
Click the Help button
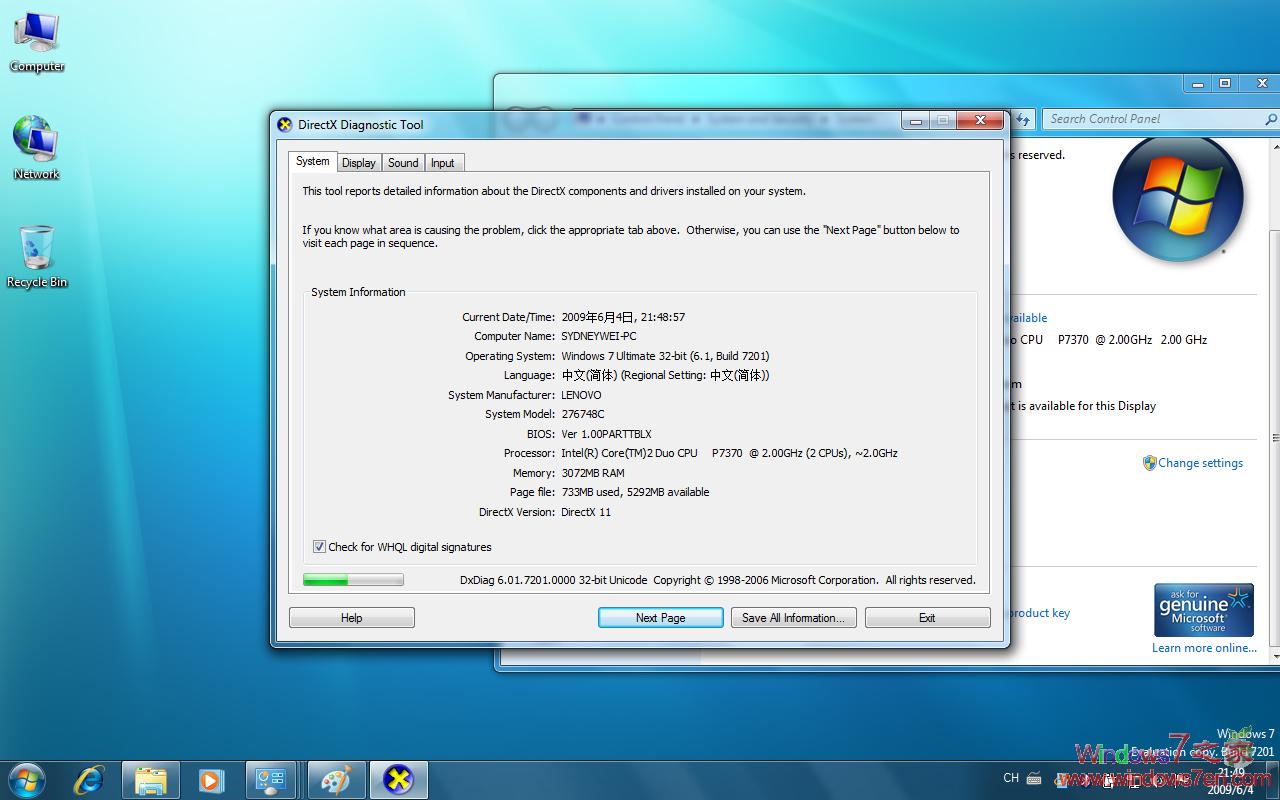[x=352, y=618]
